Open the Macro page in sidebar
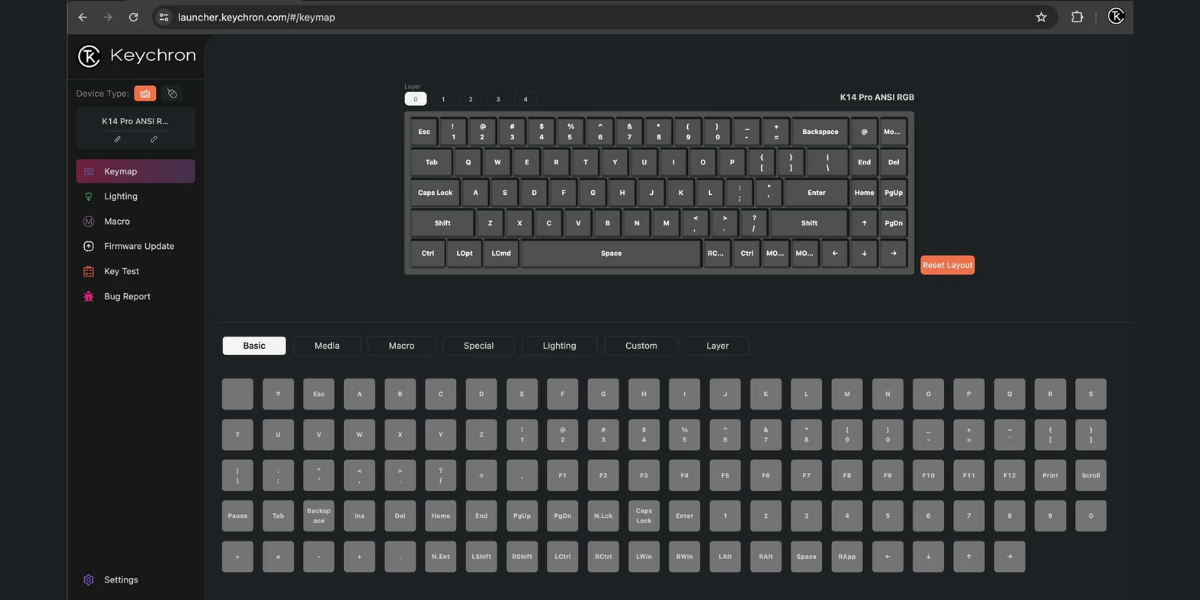Viewport: 1200px width, 600px height. pyautogui.click(x=117, y=221)
